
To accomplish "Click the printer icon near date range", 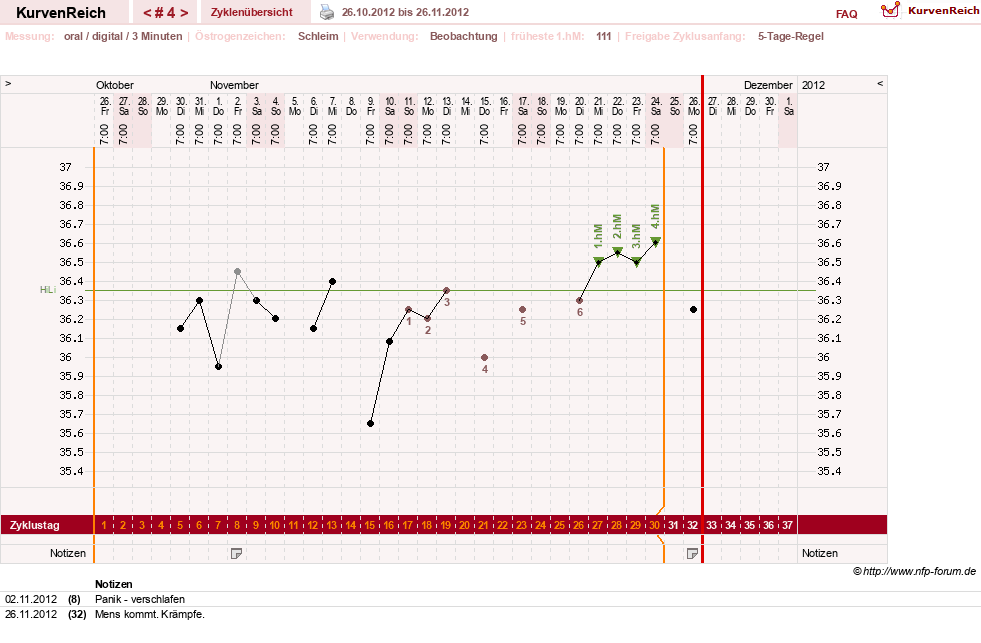I will (327, 12).
